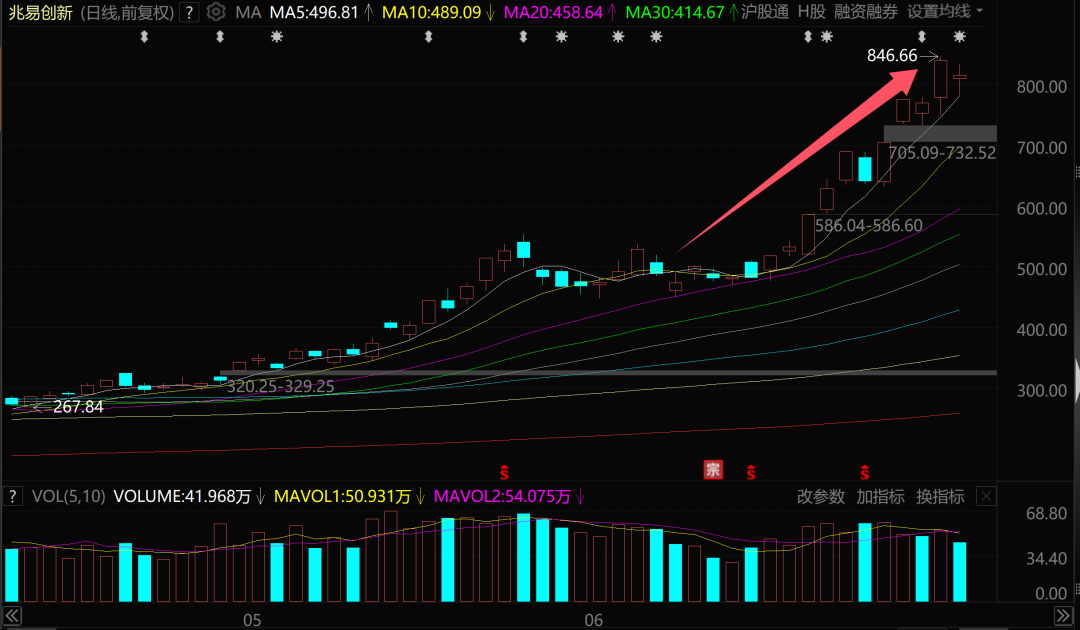This screenshot has width=1080, height=630.
Task: Open the moving-average settings gear icon
Action: tap(216, 12)
